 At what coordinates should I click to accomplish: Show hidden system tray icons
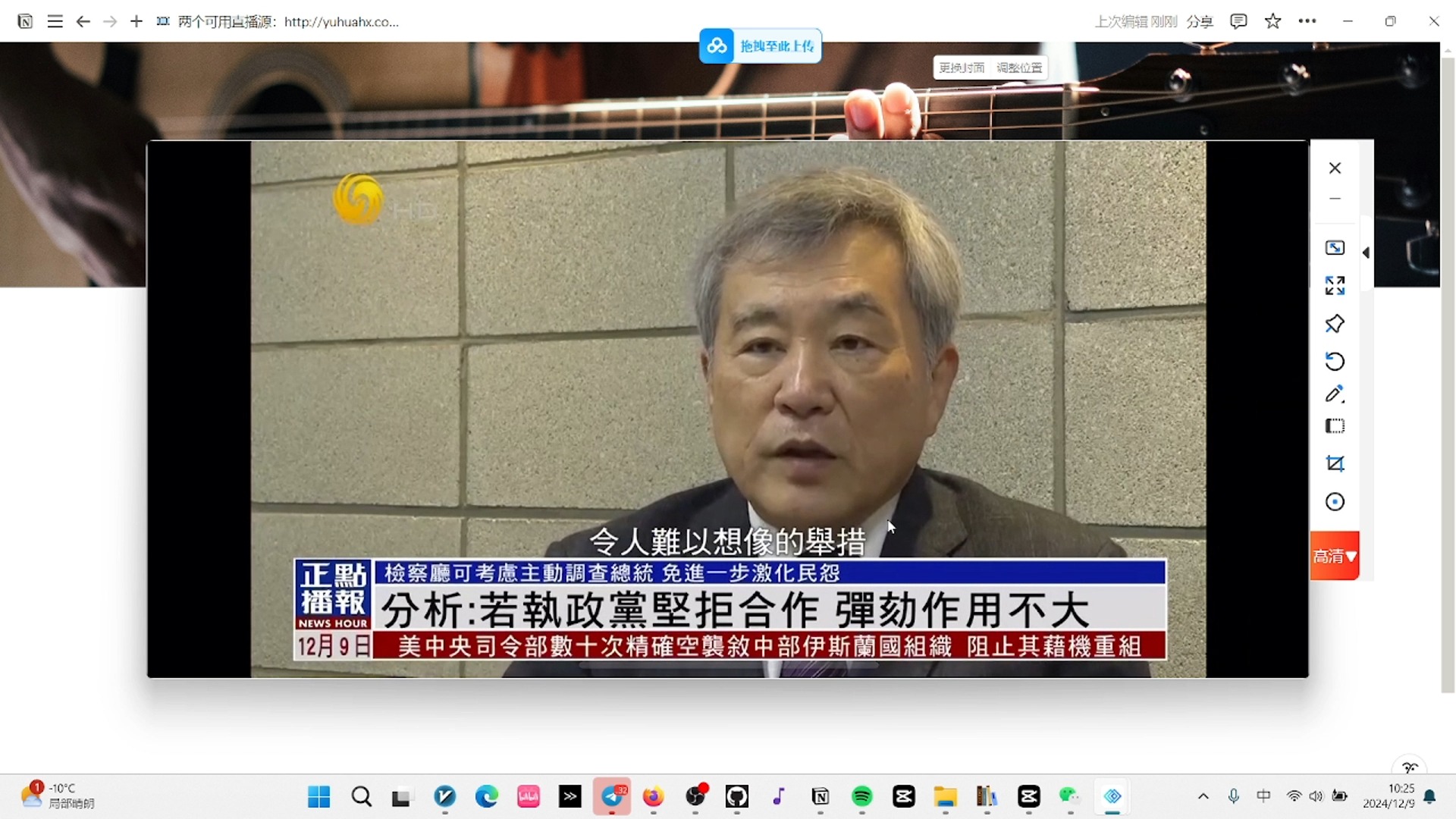coord(1203,796)
